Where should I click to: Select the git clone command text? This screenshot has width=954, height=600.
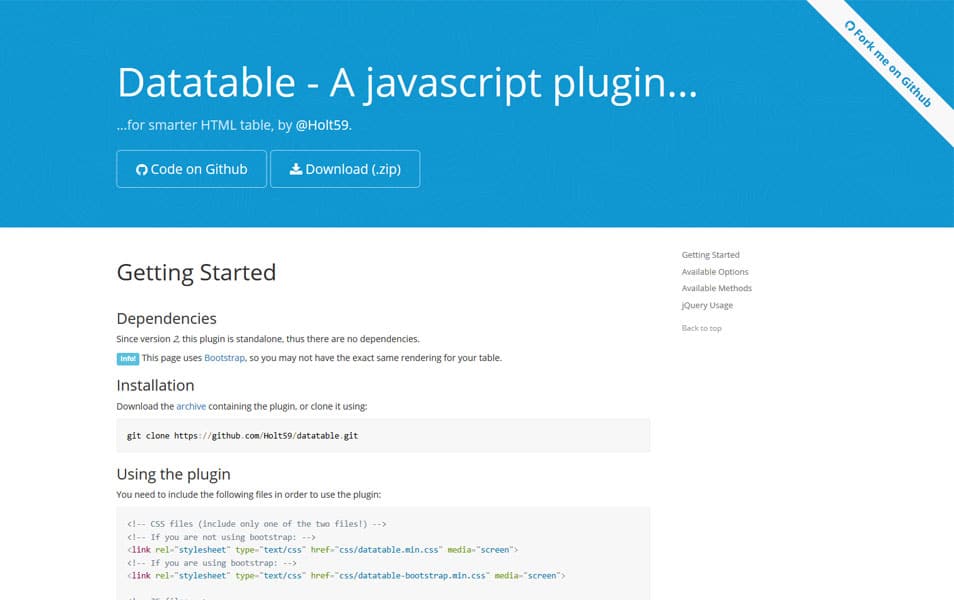point(241,435)
